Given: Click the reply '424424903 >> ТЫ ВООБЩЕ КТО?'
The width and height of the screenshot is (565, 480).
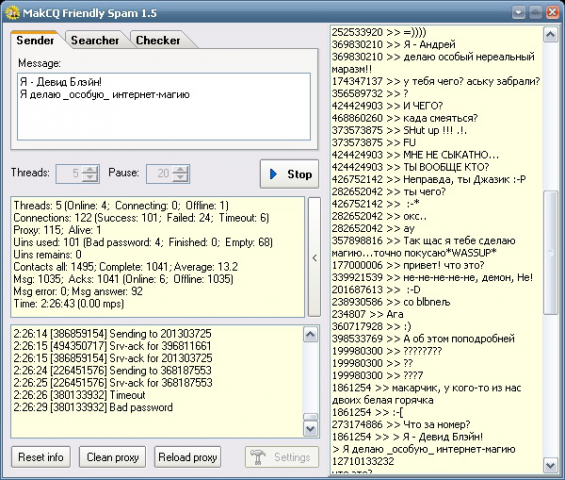Looking at the screenshot, I should (410, 167).
